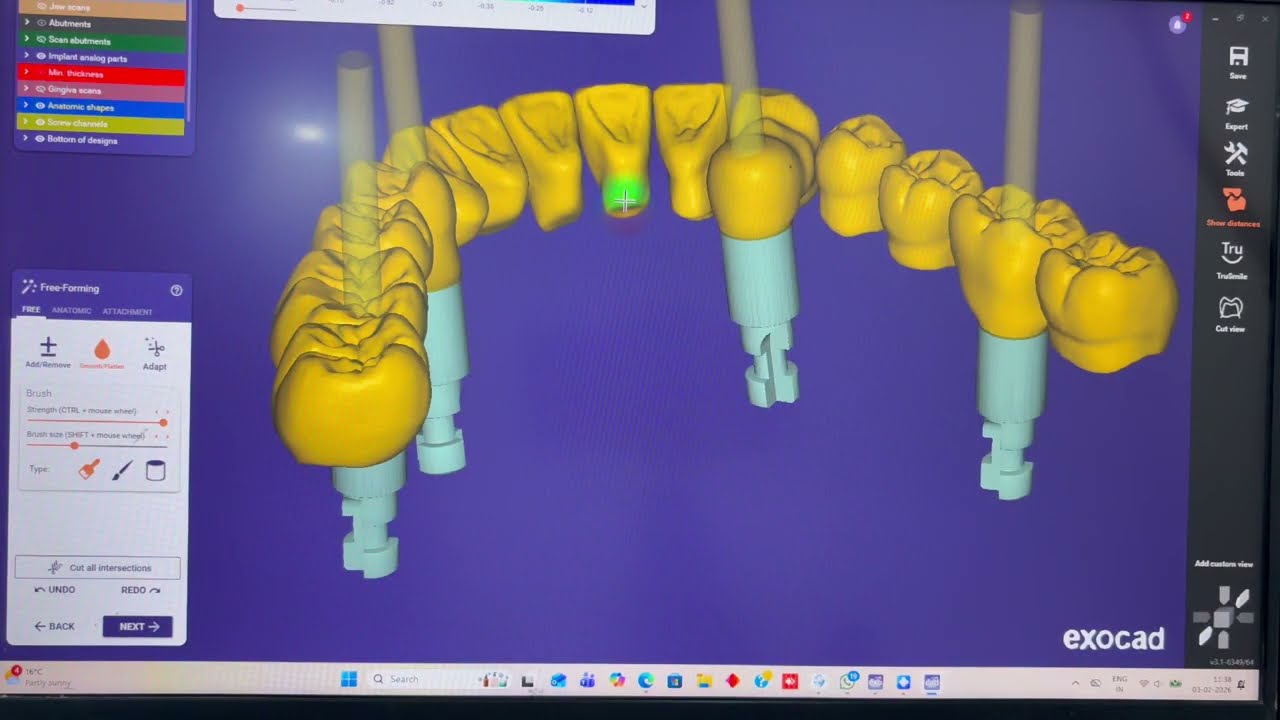Screen dimensions: 1280x720
Task: Select the Smooth/Flatten droplet tool
Action: 102,353
